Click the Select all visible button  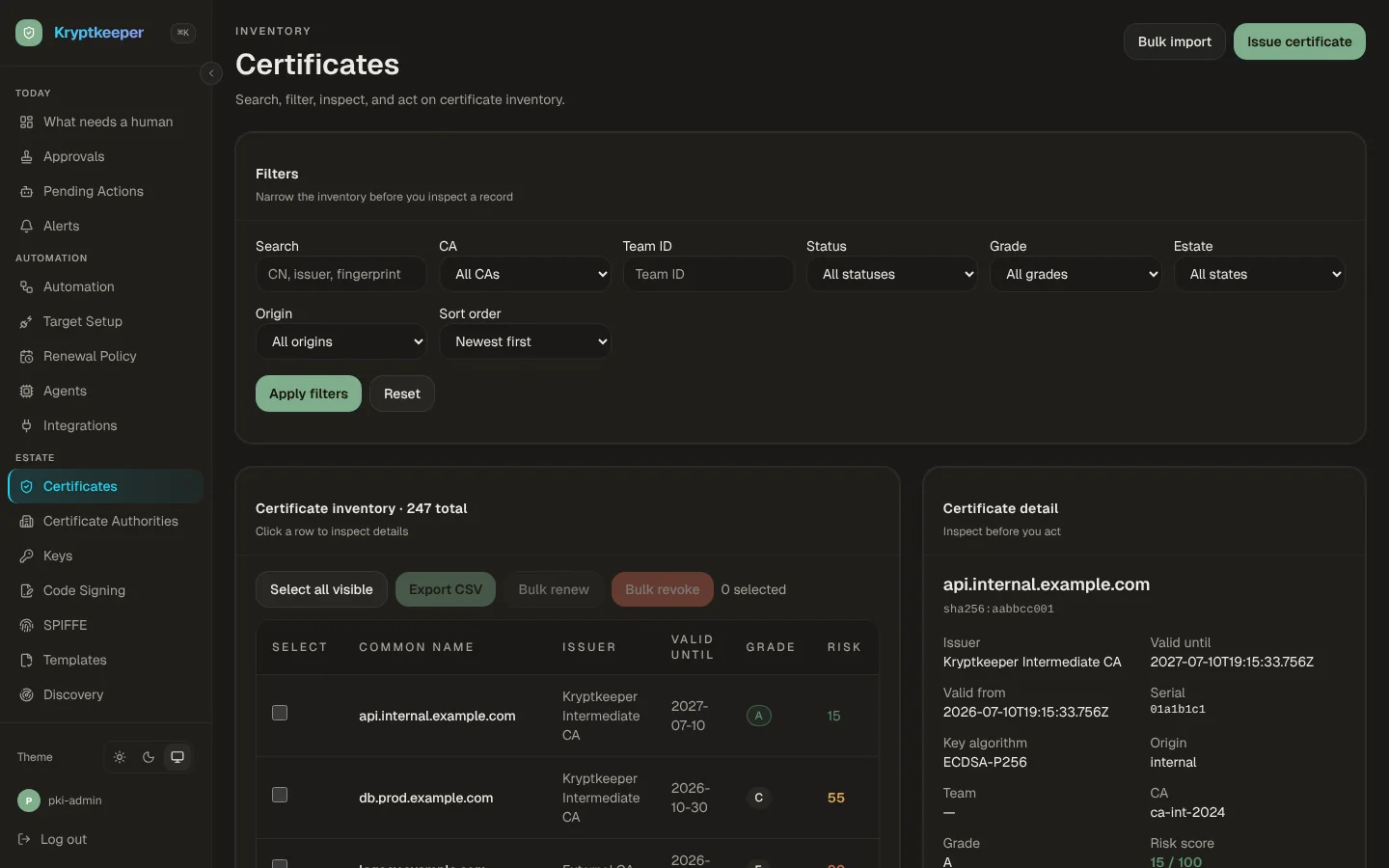[321, 589]
